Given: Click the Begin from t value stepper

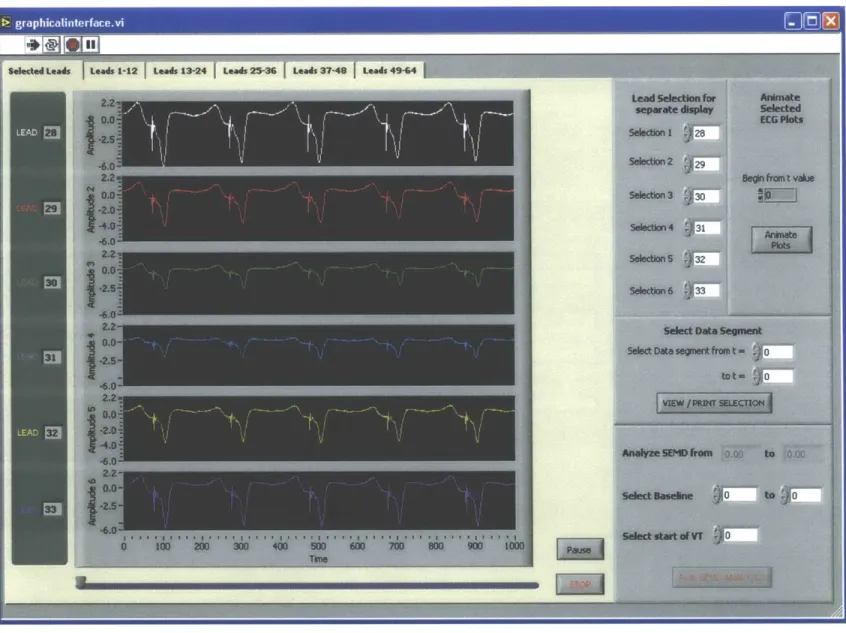Looking at the screenshot, I should pyautogui.click(x=761, y=195).
